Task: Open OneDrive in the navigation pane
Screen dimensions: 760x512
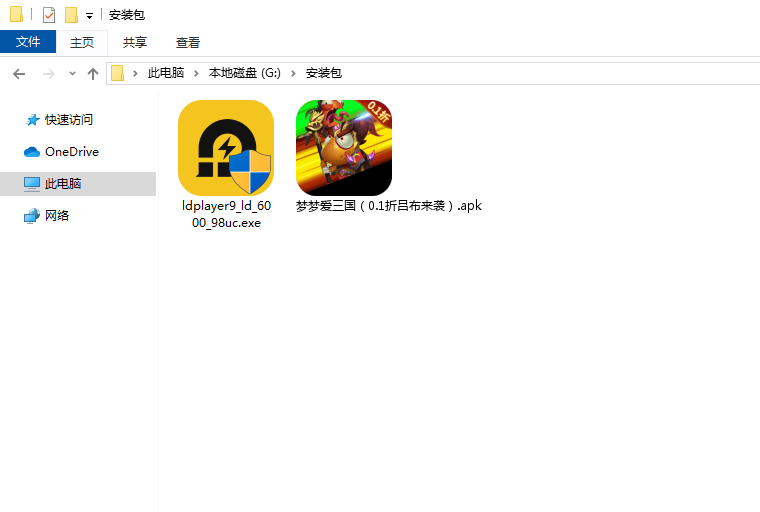Action: click(x=71, y=152)
